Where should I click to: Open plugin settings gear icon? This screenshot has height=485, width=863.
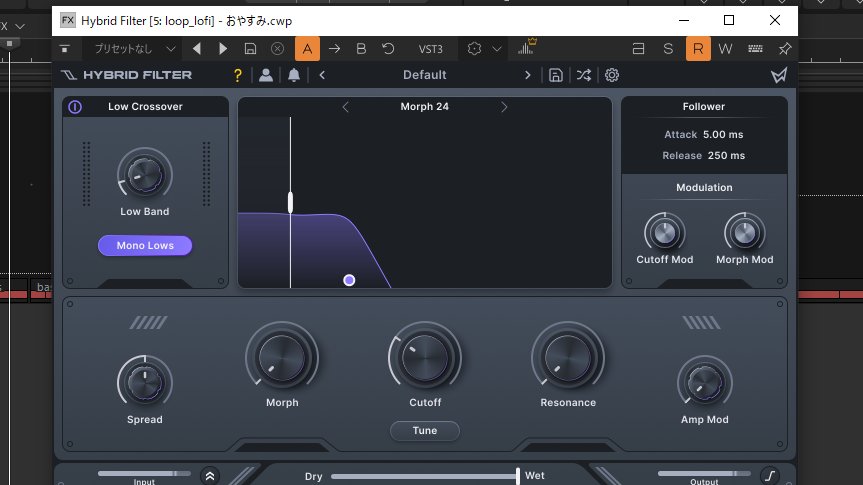(x=612, y=75)
